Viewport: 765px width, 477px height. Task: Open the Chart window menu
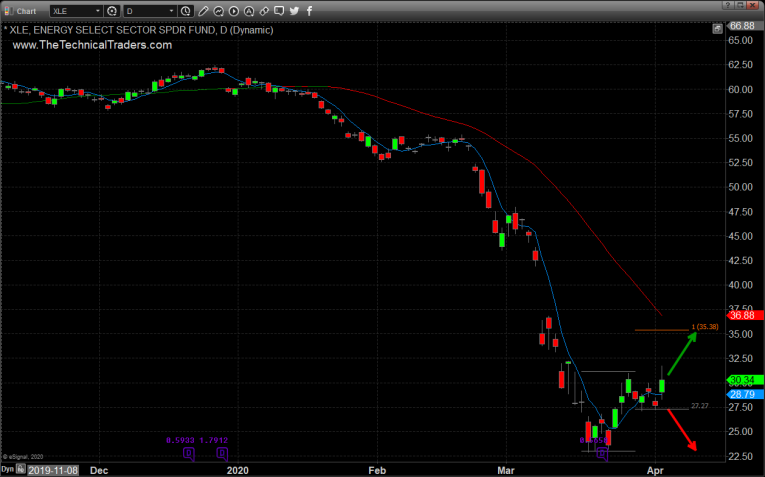[x=19, y=11]
